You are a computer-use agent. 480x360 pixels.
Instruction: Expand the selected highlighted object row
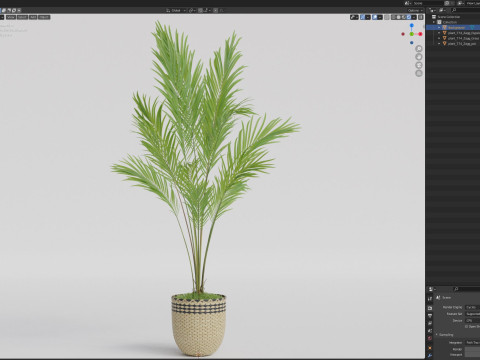439,27
